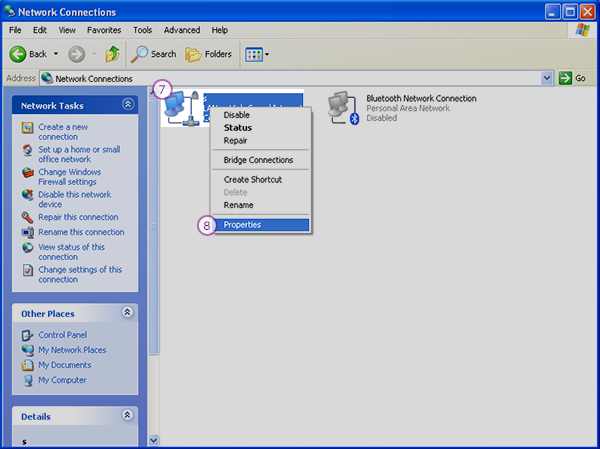600x449 pixels.
Task: Open the My Network Places link
Action: (72, 350)
